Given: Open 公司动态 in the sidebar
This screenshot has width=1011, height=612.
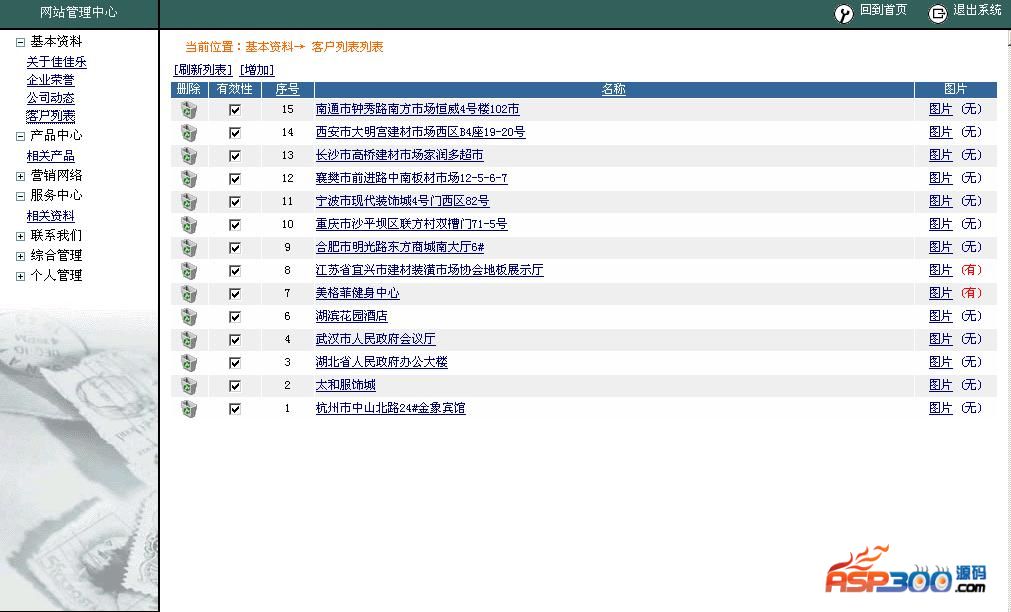Looking at the screenshot, I should point(50,98).
